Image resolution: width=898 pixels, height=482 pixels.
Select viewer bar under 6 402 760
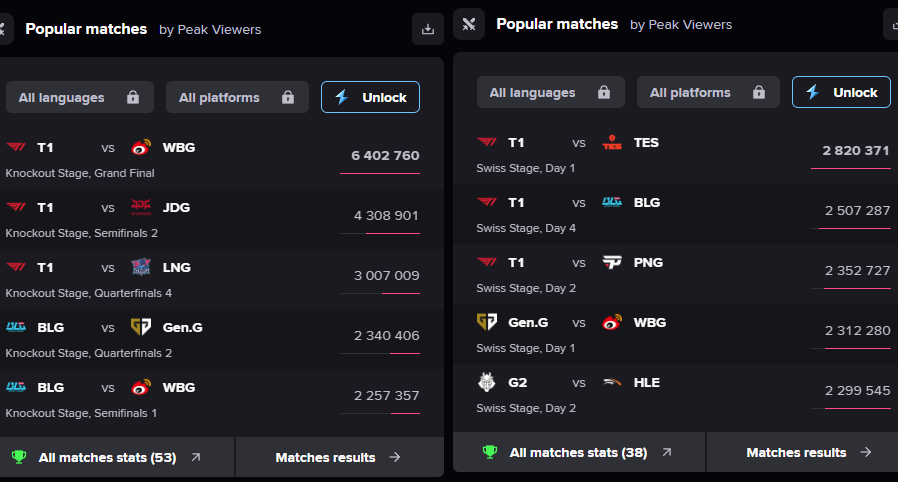click(380, 173)
